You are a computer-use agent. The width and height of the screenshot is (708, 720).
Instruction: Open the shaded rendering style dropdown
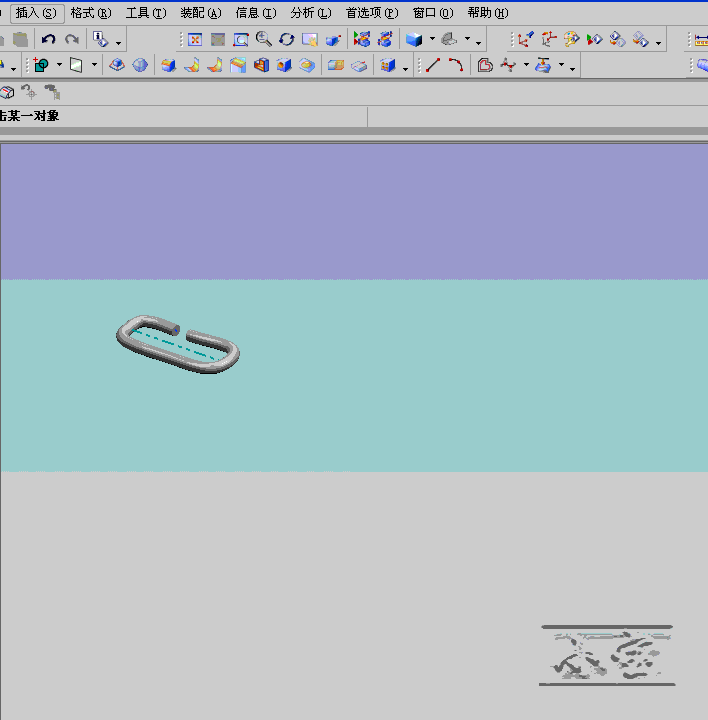pos(432,41)
